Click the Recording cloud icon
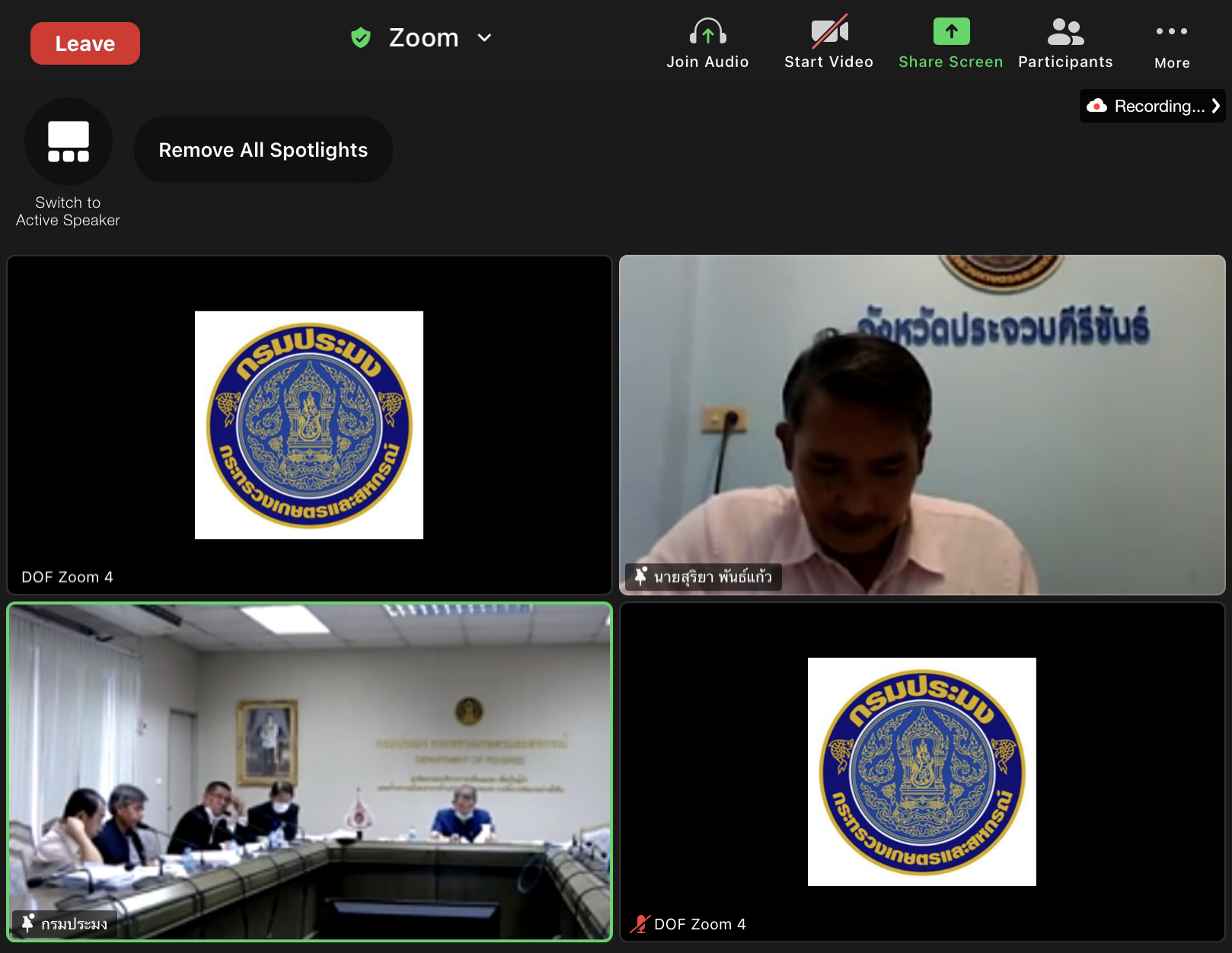This screenshot has width=1232, height=953. point(1096,106)
